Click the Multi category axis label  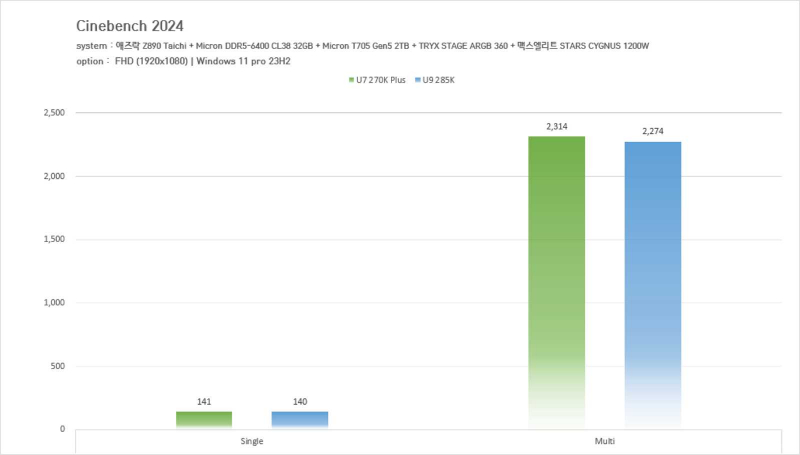click(x=605, y=441)
